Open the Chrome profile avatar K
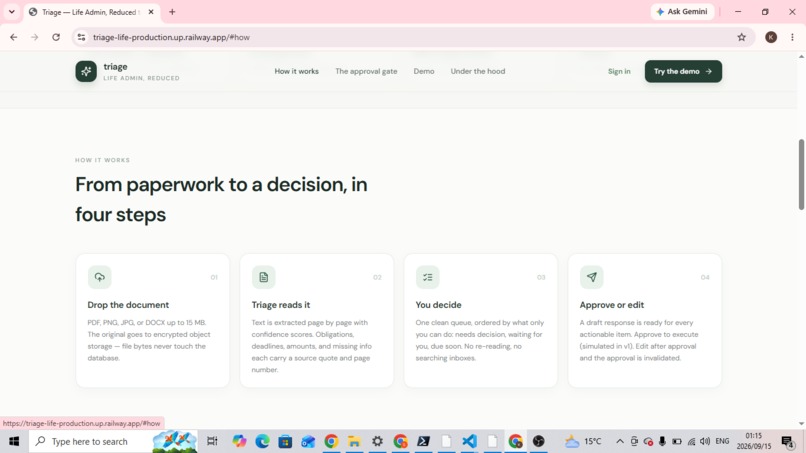This screenshot has width=806, height=453. 771,37
